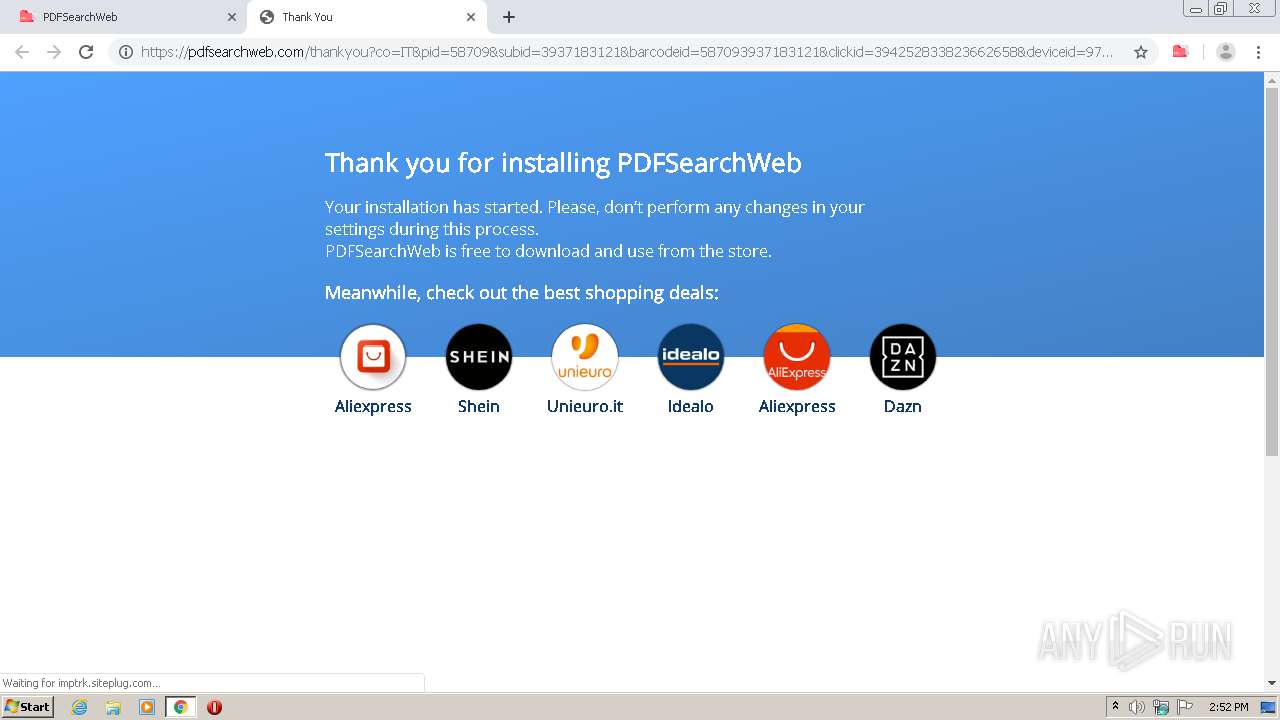Select the Chrome taskbar button
Image resolution: width=1280 pixels, height=720 pixels.
click(x=181, y=707)
